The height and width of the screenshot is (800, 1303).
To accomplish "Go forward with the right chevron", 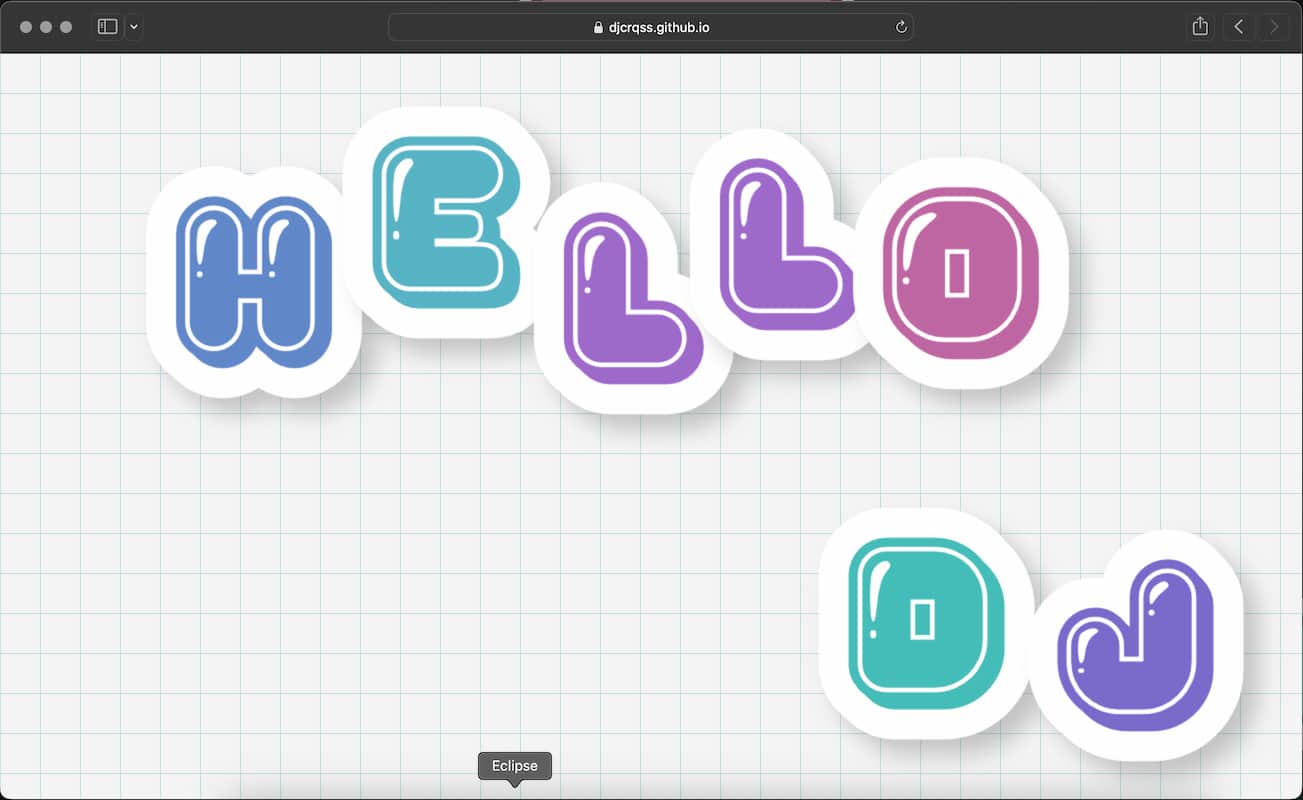I will pos(1274,27).
